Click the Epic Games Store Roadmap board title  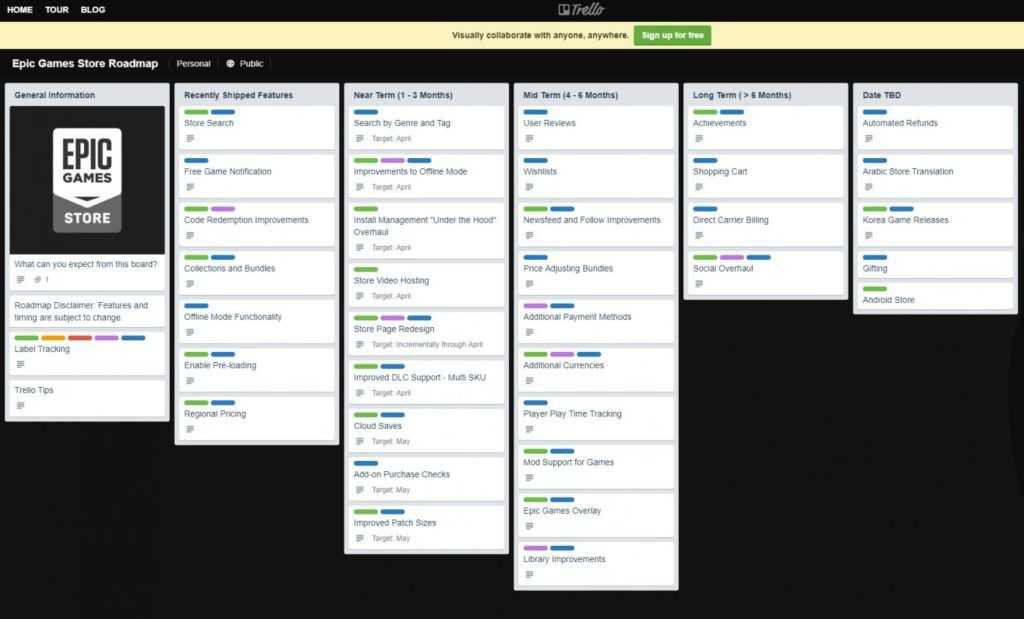pyautogui.click(x=85, y=63)
